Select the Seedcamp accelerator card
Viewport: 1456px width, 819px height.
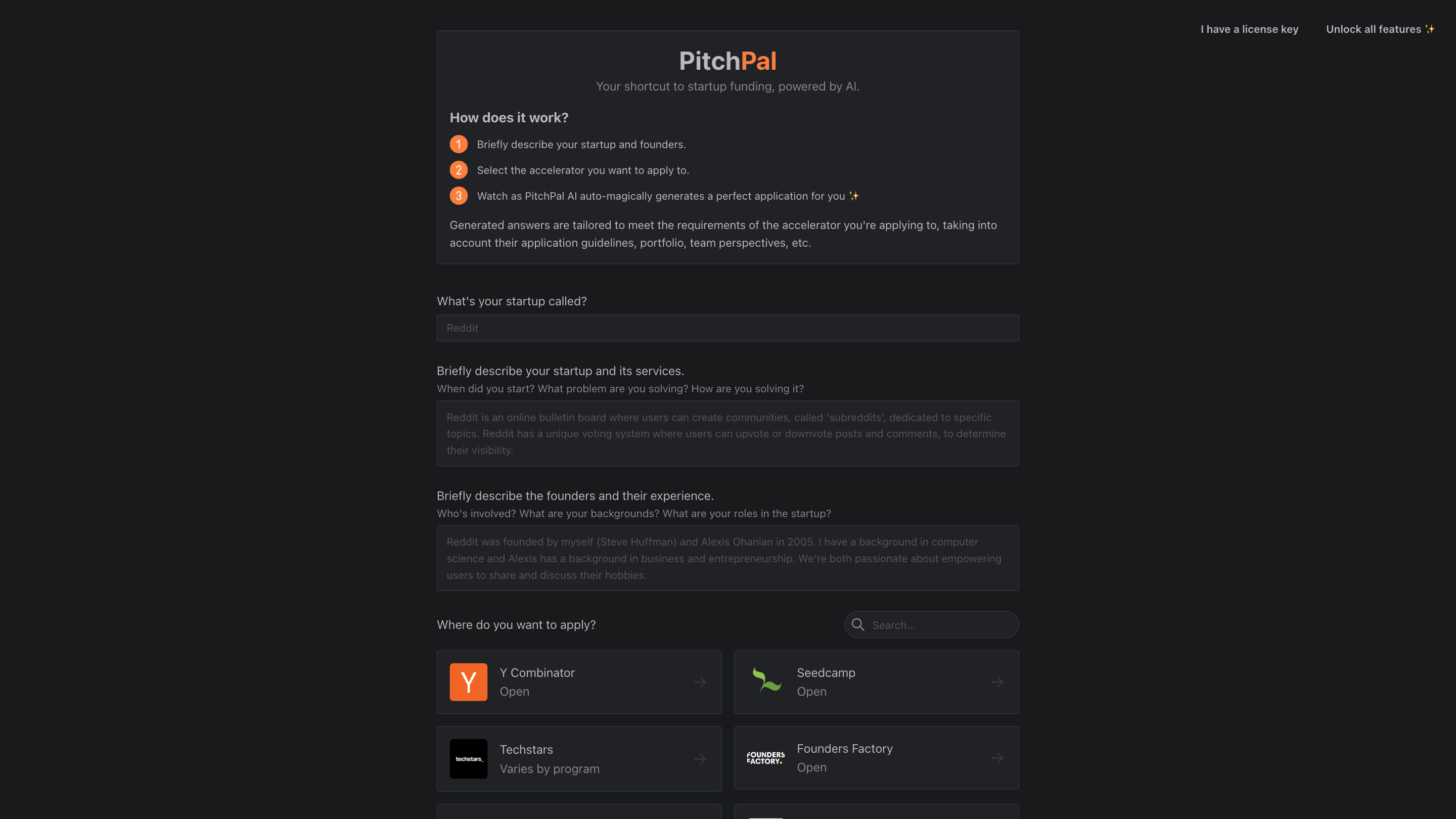tap(876, 681)
